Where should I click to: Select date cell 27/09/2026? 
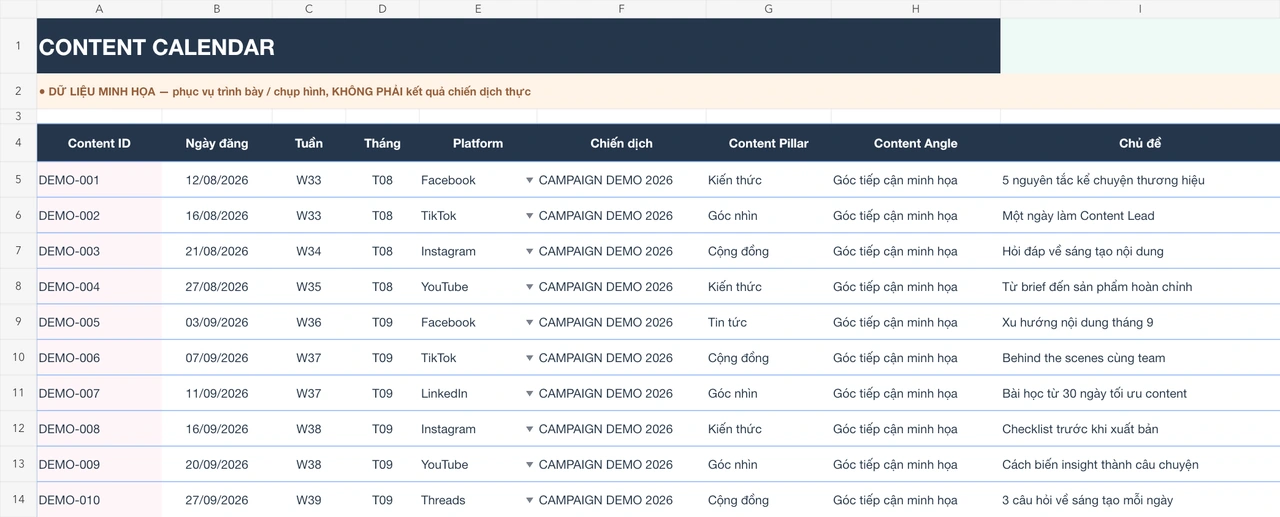pos(217,500)
